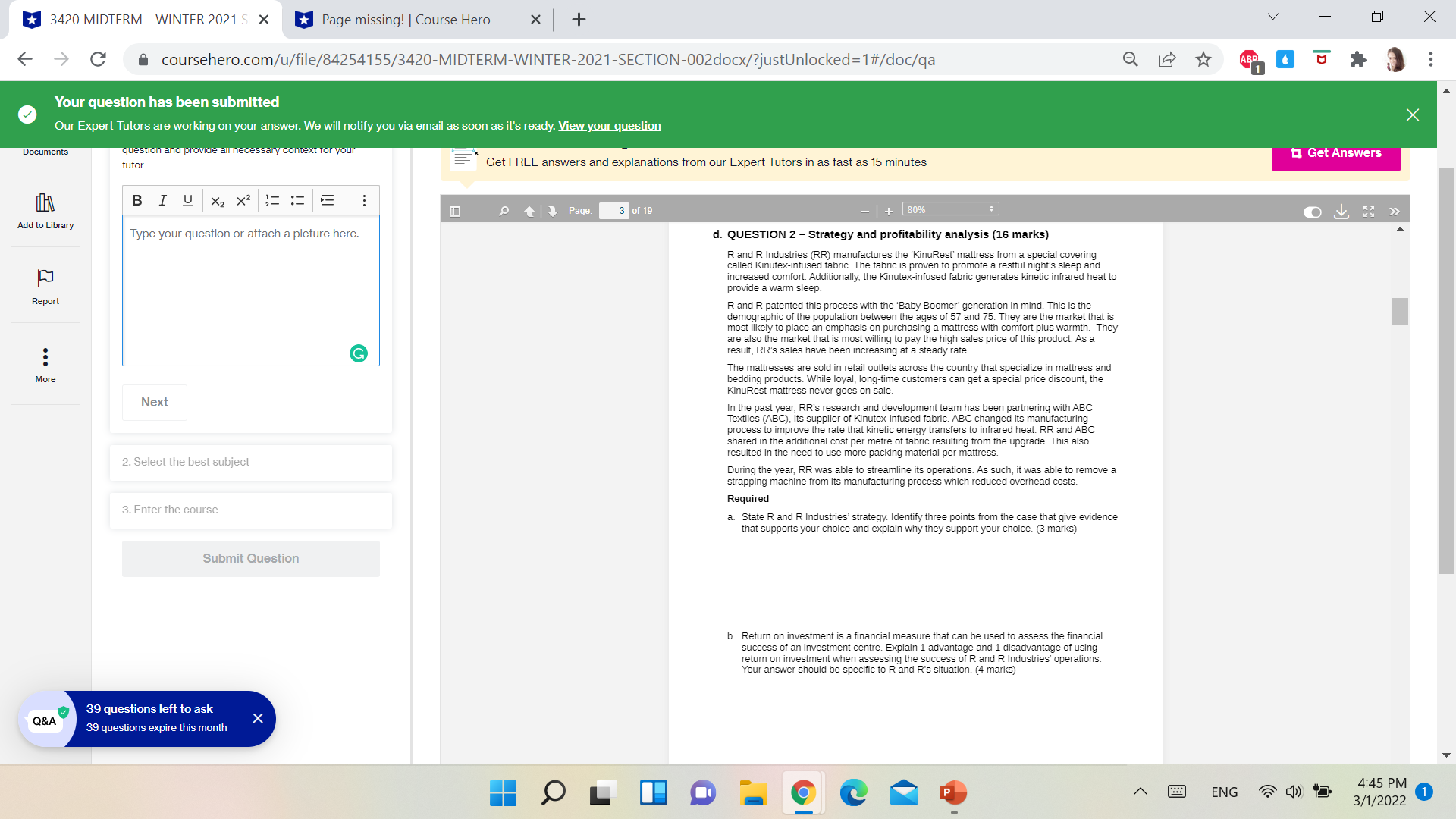Screen dimensions: 1456x819
Task: Open search within the PDF document
Action: point(503,211)
